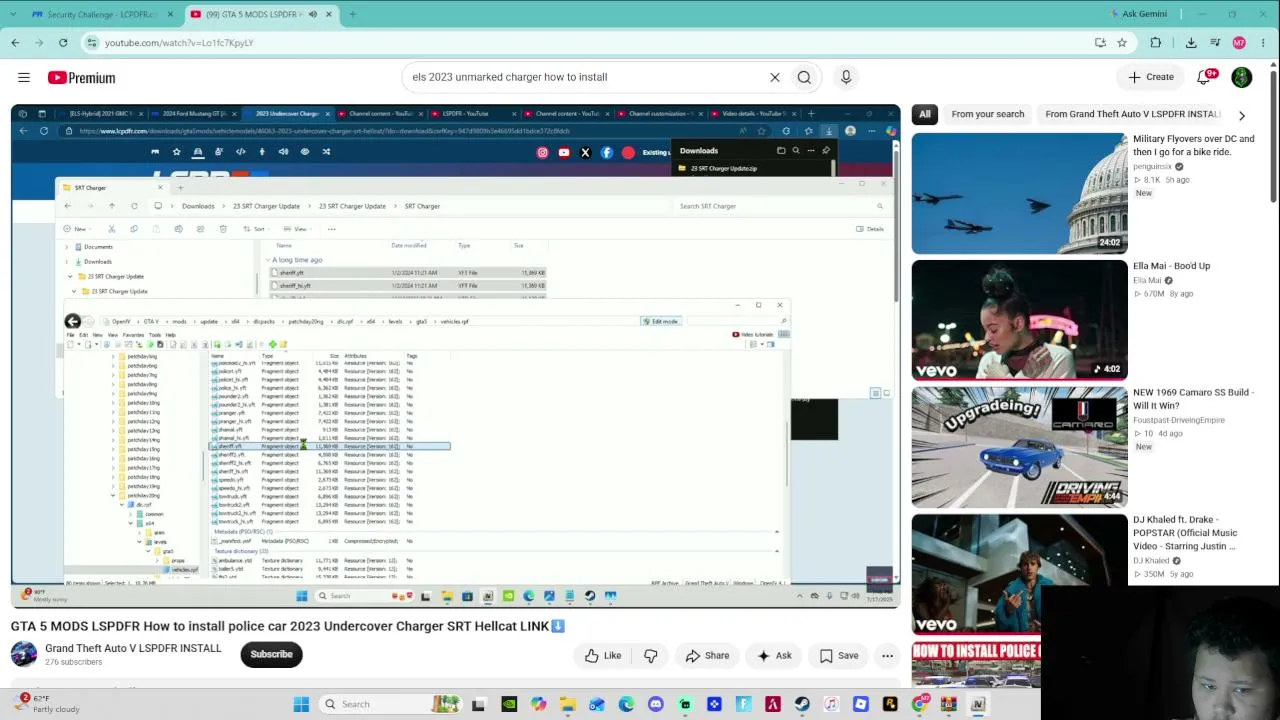
Task: Select the From Grand Theft Auto V chip
Action: pyautogui.click(x=1132, y=114)
